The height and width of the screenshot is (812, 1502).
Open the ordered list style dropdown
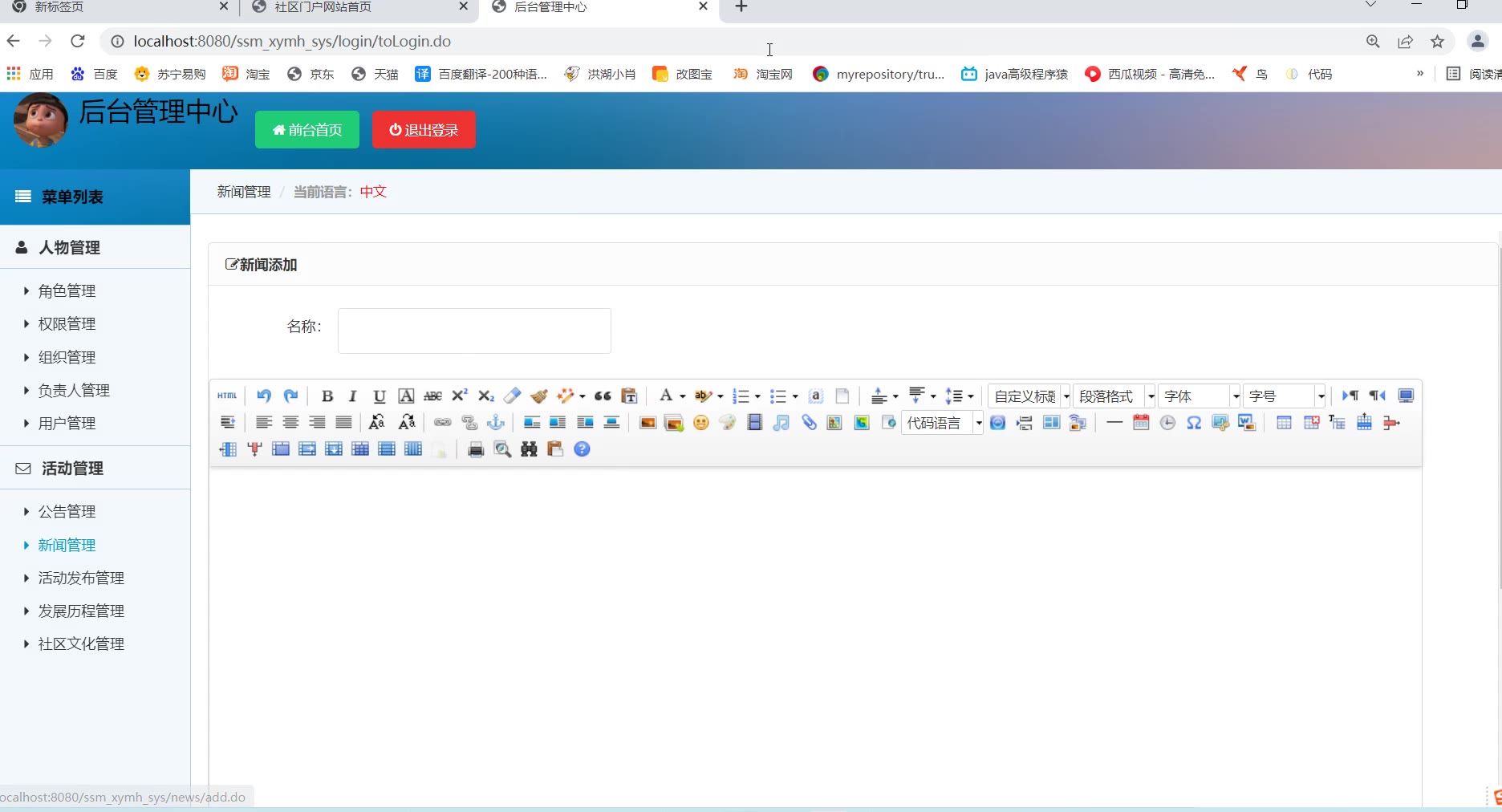click(757, 396)
